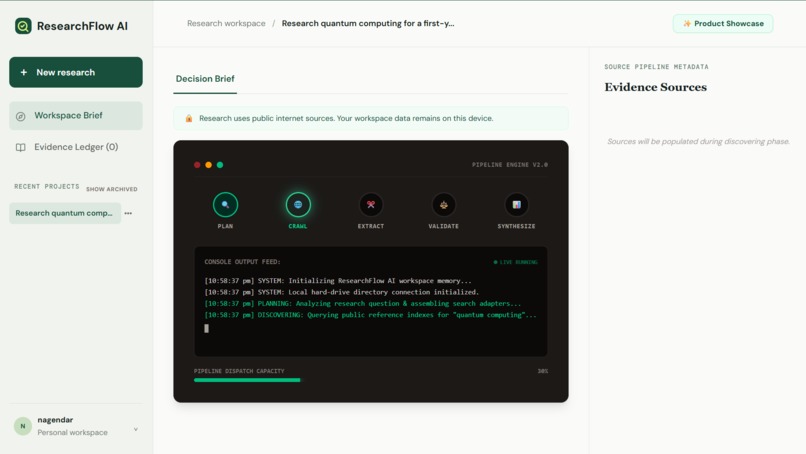Click the privacy notice banner text
Screen dimensions: 806x454
346,118
